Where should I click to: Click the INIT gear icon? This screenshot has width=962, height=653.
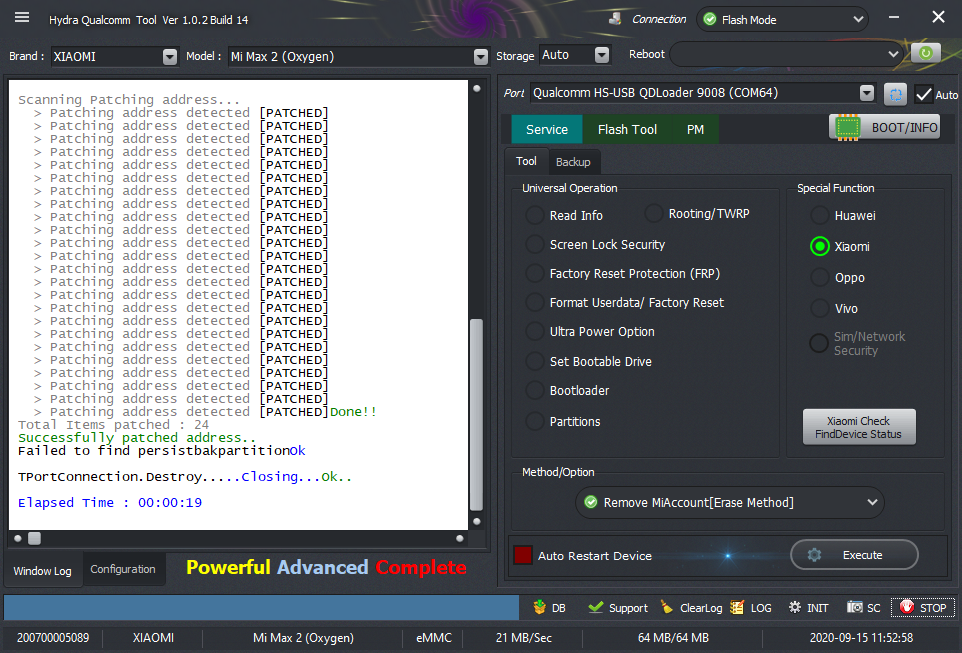point(795,608)
